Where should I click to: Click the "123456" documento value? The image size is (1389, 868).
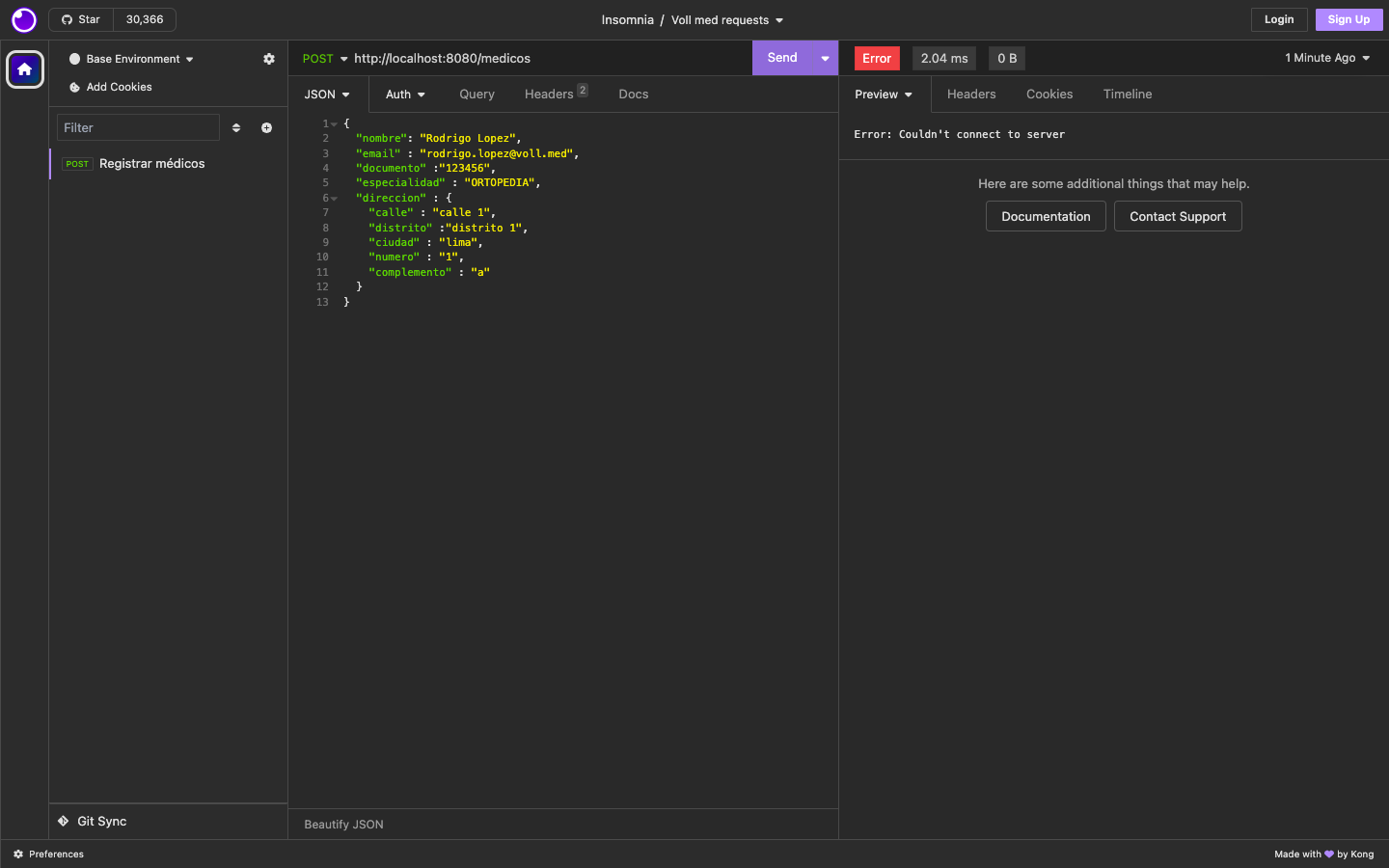(x=465, y=169)
